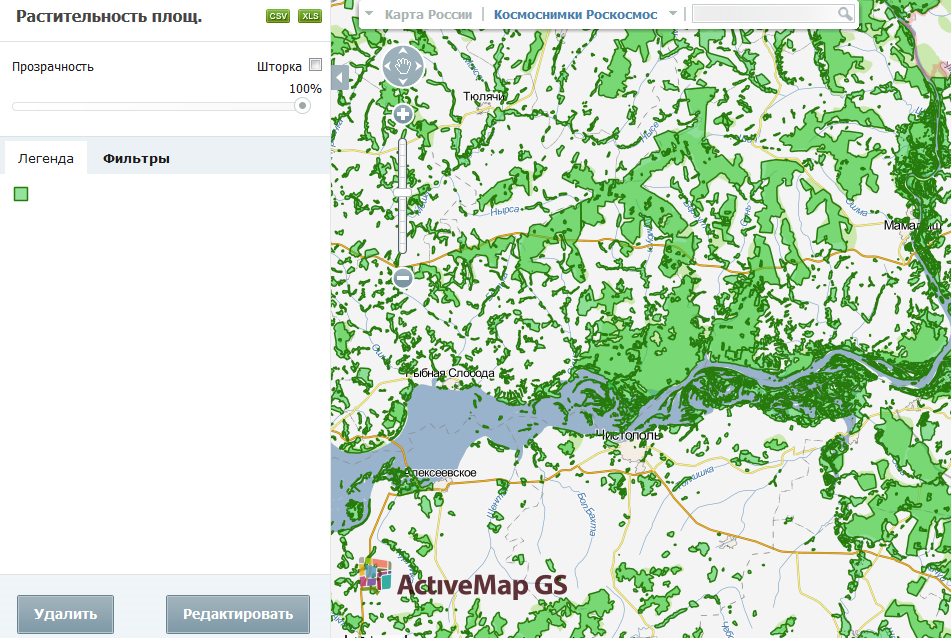The width and height of the screenshot is (951, 638).
Task: Select Космоснимки Роскосмос basemap
Action: [x=575, y=15]
